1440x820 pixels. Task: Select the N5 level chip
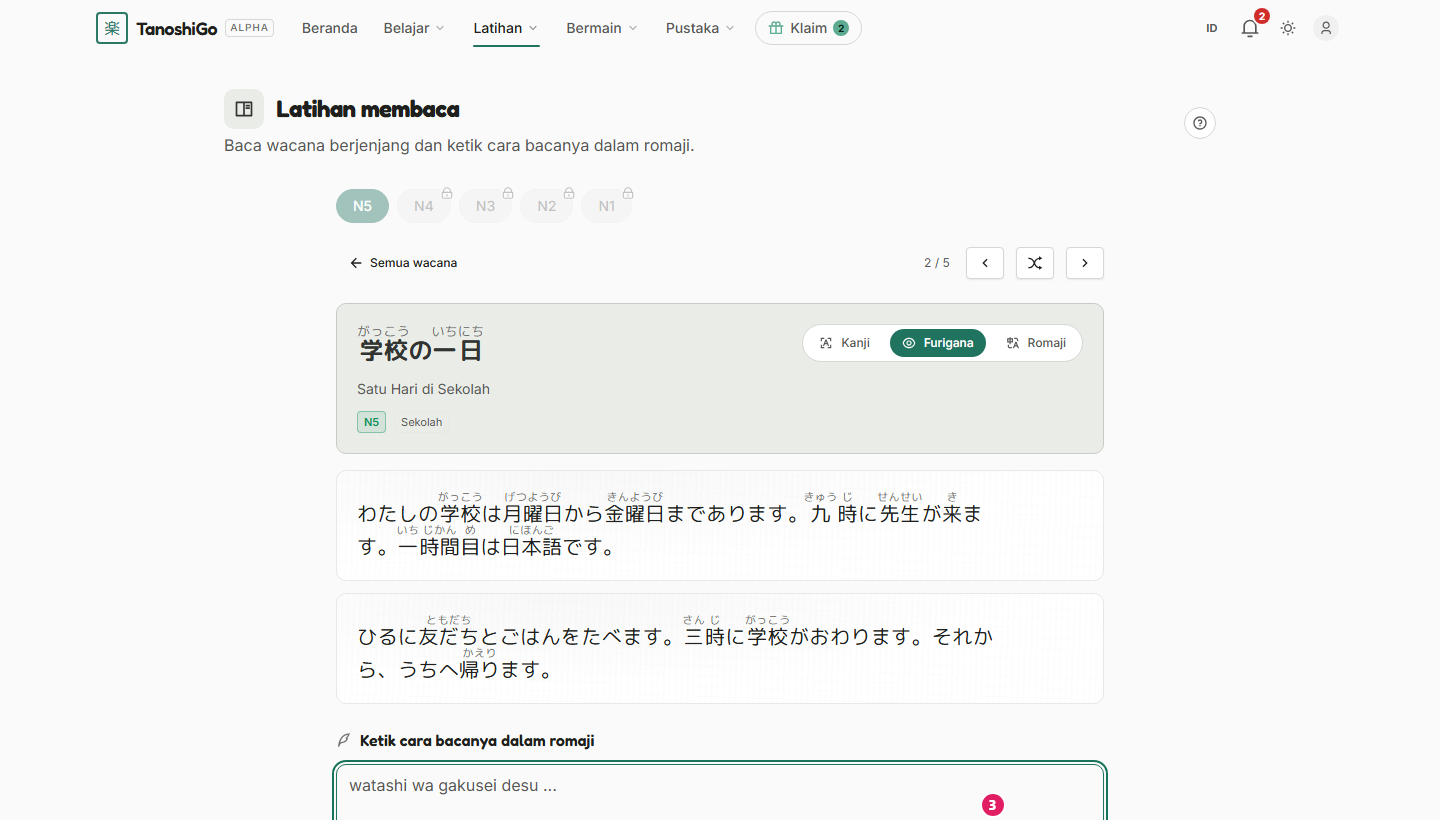pos(362,206)
